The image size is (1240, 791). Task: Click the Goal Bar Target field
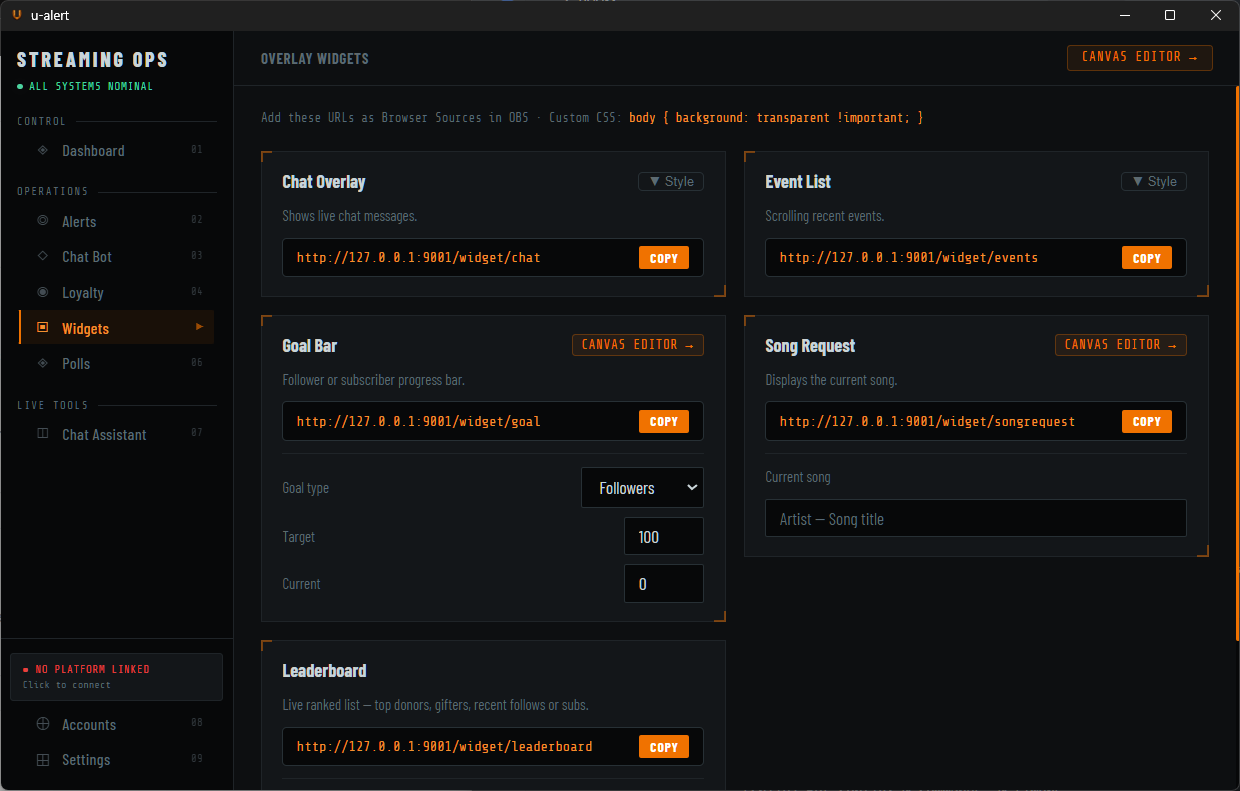(x=664, y=536)
